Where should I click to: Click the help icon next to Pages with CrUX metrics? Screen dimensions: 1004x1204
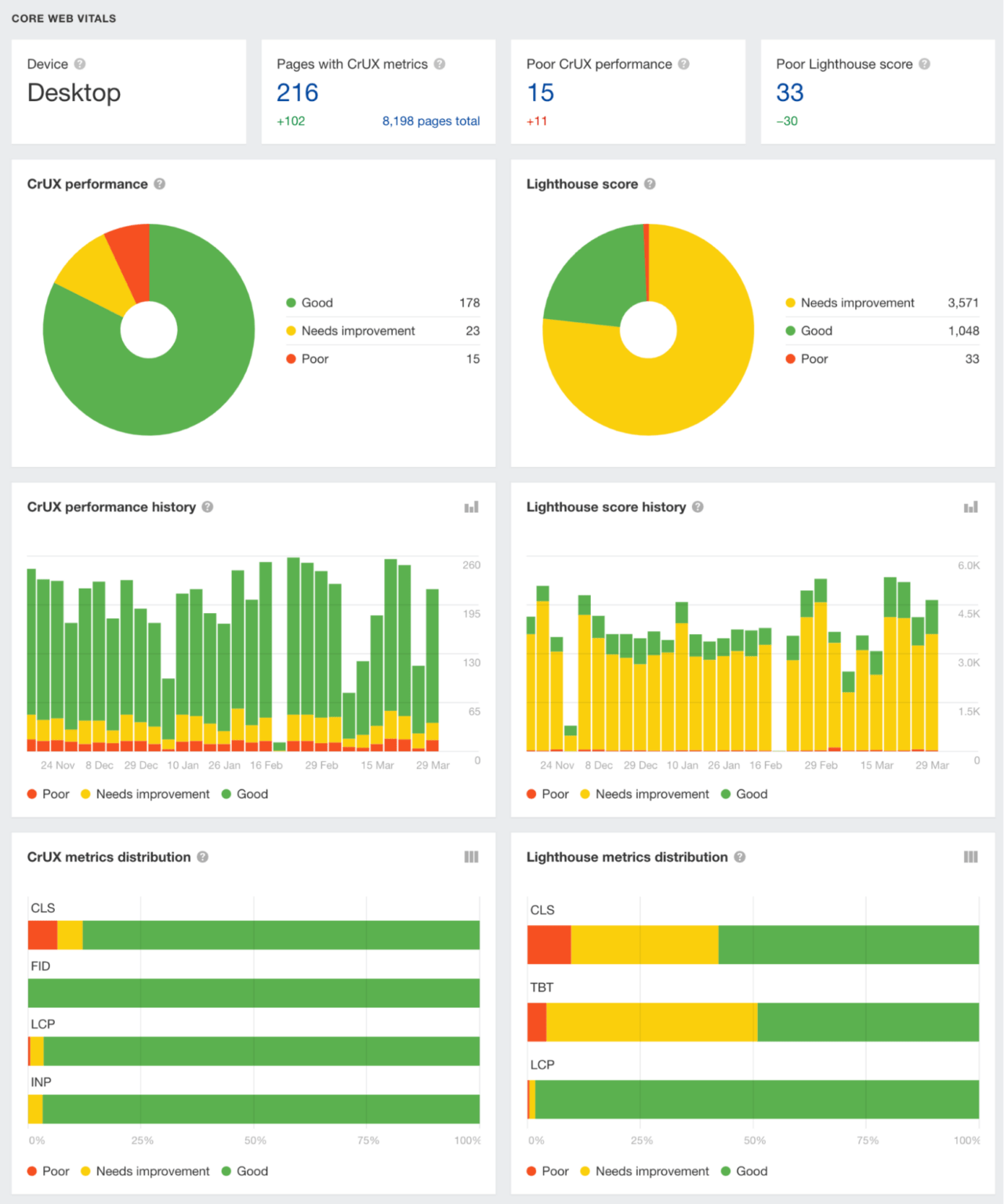pyautogui.click(x=440, y=64)
